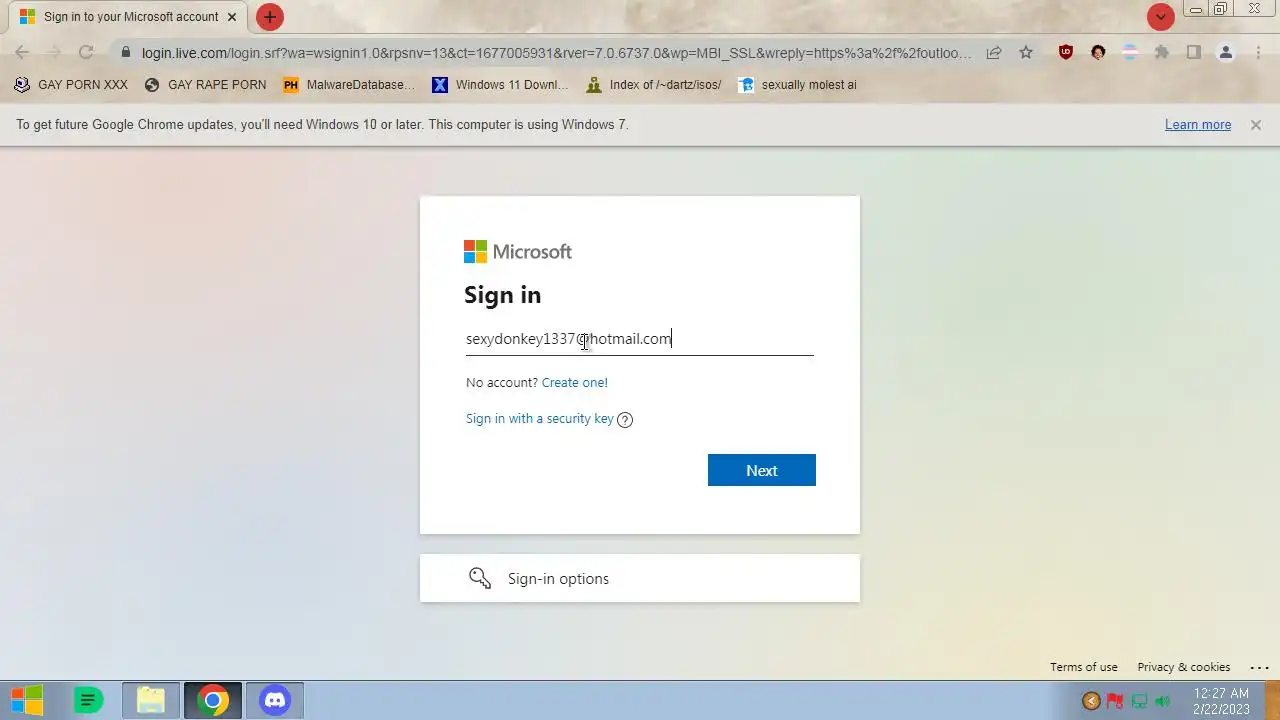Open the 'Windows 11 Downl...' bookmark
This screenshot has height=720, width=1280.
tap(500, 85)
